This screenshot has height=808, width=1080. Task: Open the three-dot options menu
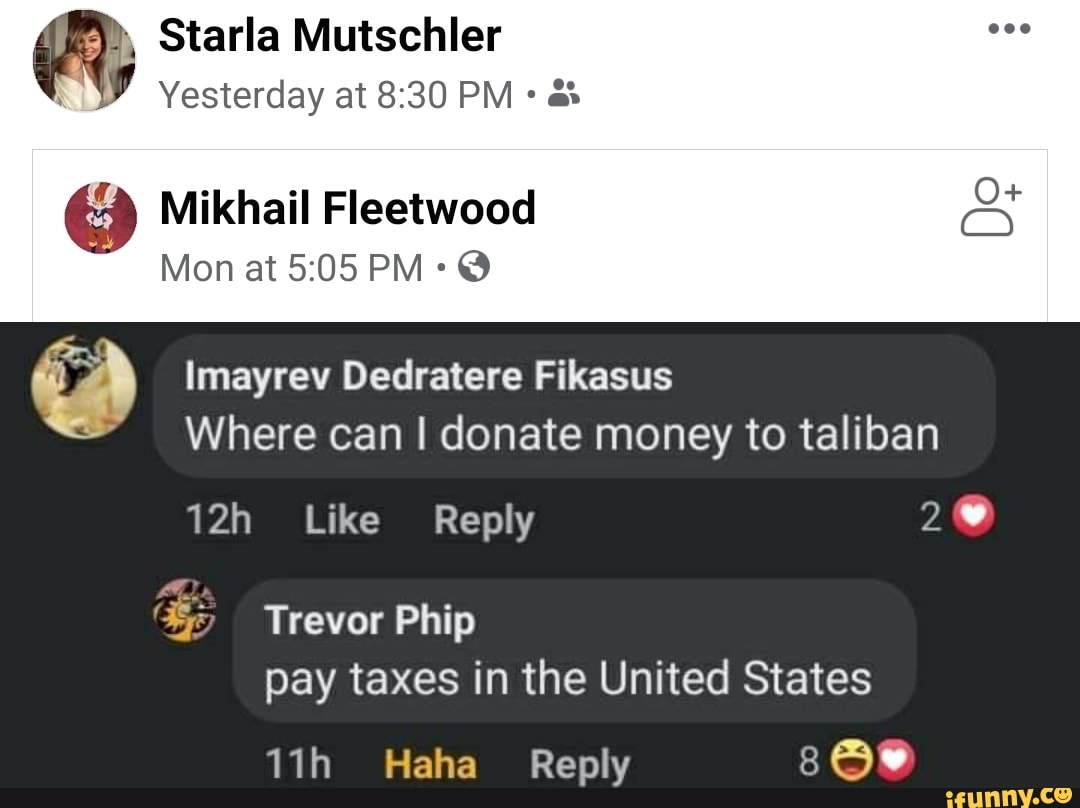tap(1008, 28)
